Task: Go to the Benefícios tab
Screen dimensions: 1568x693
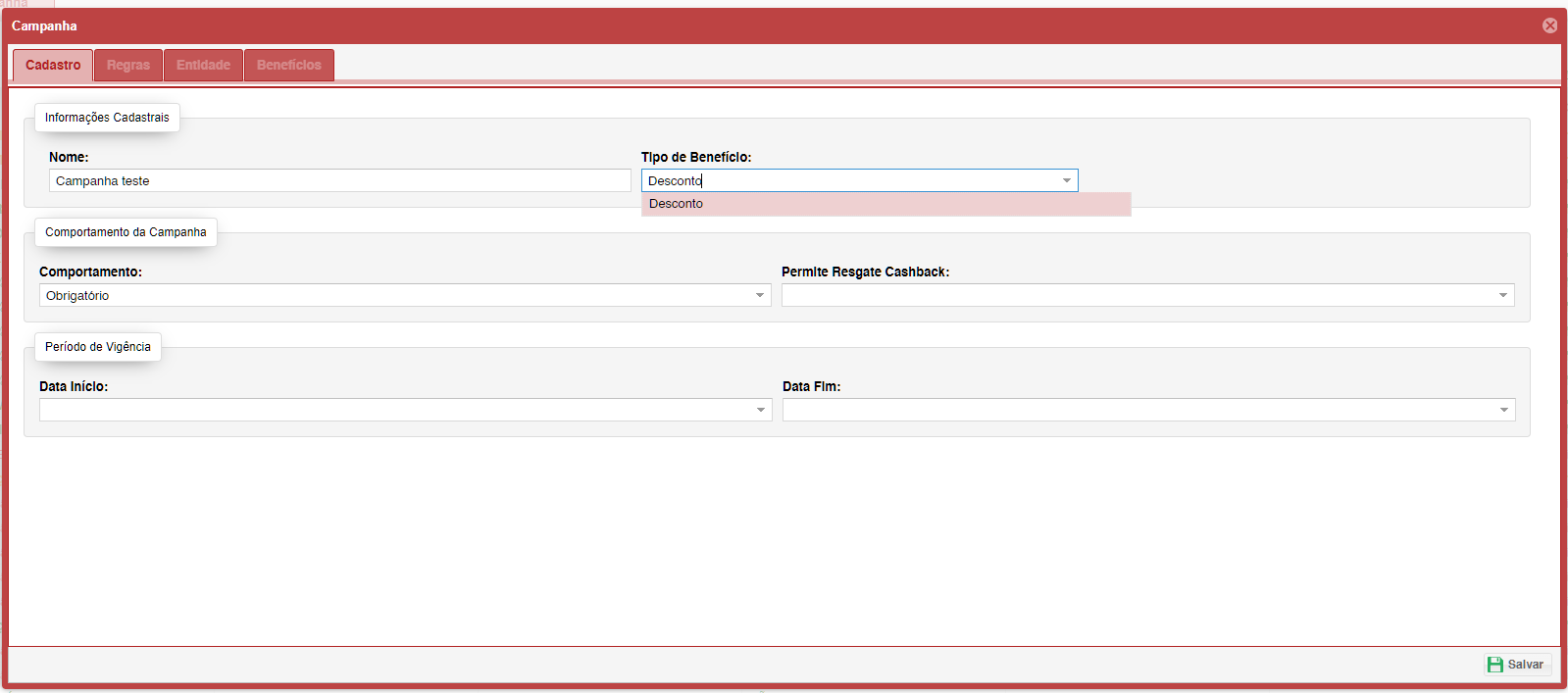Action: pyautogui.click(x=289, y=66)
